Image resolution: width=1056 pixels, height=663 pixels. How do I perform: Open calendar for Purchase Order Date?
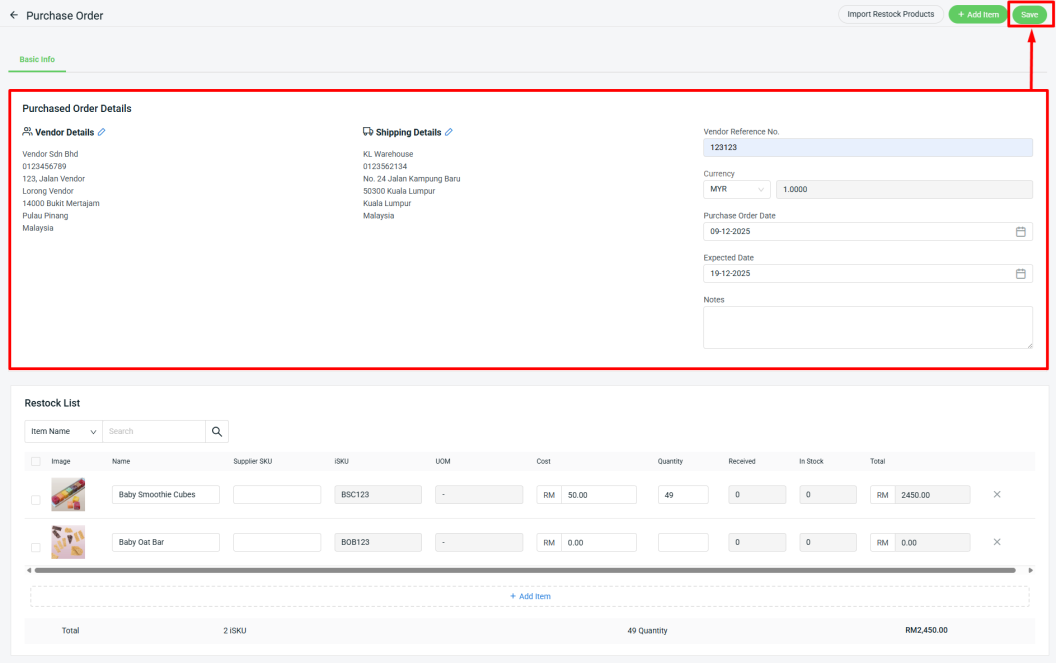(1020, 231)
